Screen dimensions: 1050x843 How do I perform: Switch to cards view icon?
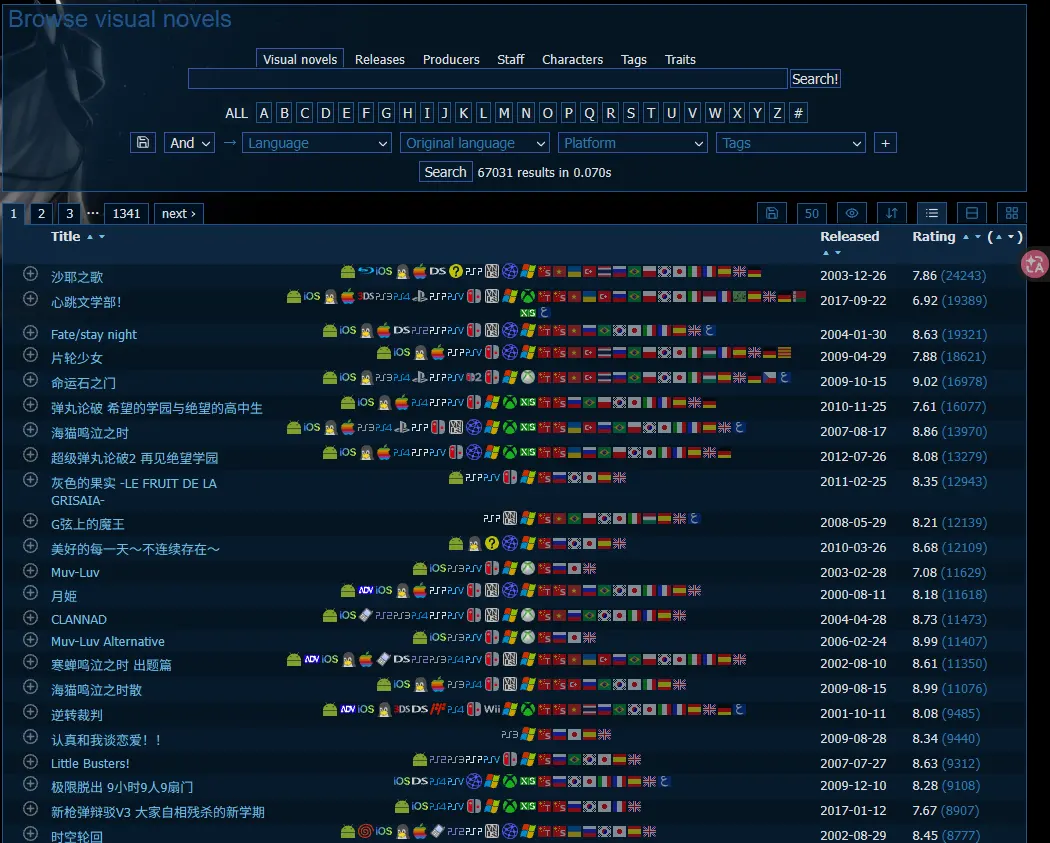click(972, 213)
